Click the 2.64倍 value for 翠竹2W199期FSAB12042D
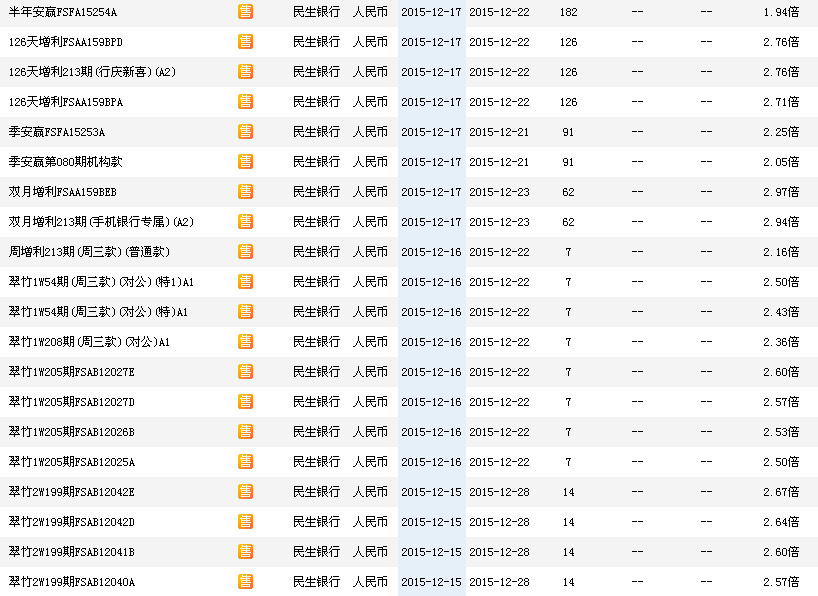This screenshot has width=818, height=596. tap(781, 522)
